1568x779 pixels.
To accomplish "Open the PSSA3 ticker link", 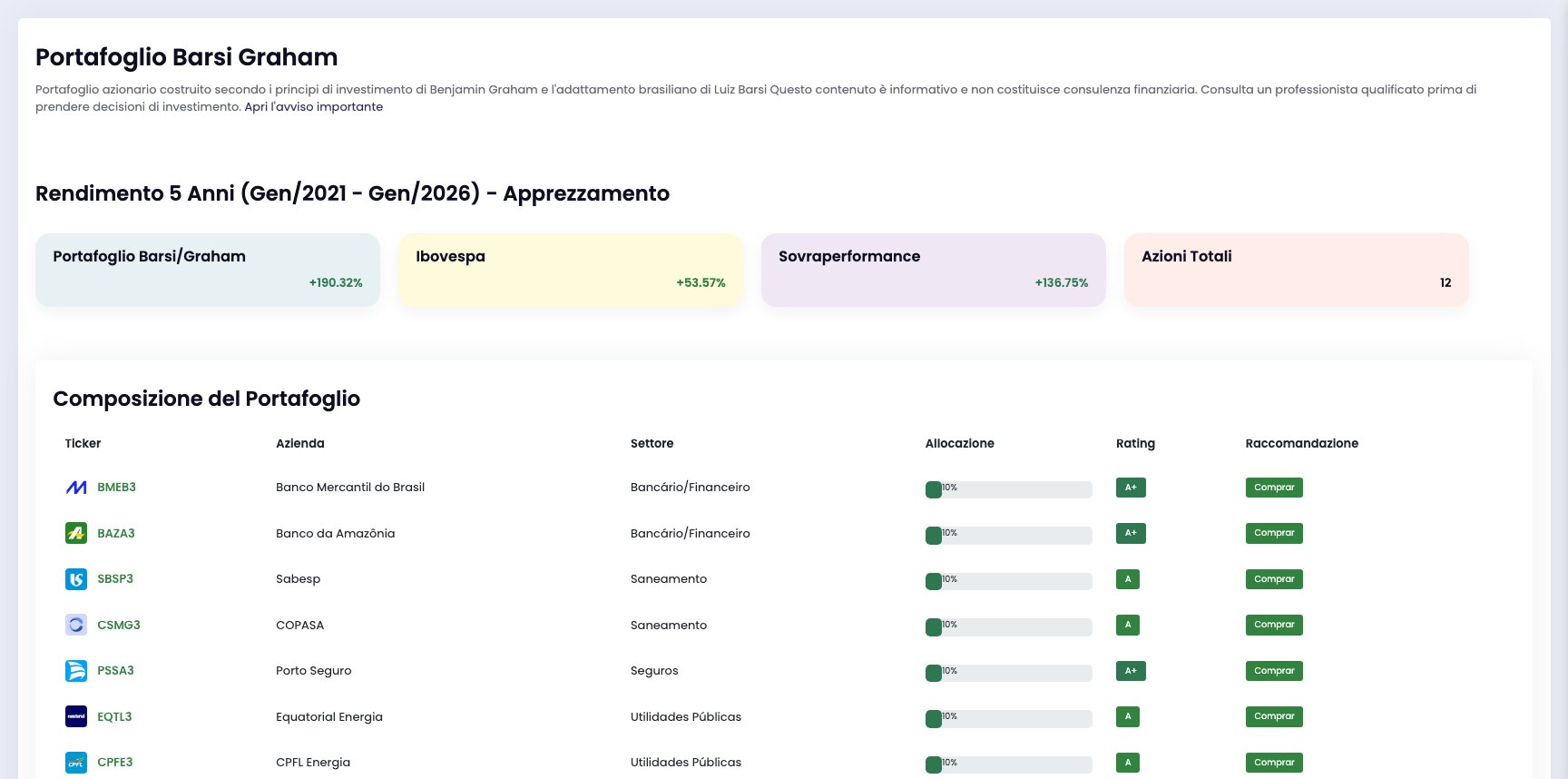I will click(115, 671).
